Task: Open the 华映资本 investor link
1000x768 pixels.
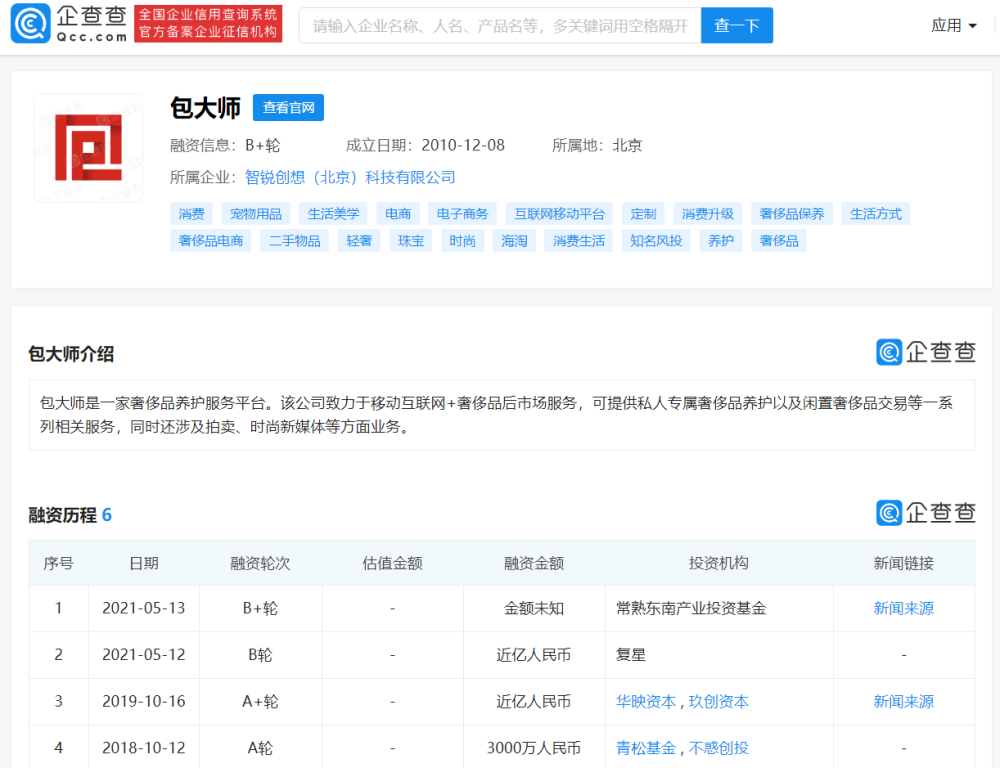Action: click(645, 702)
